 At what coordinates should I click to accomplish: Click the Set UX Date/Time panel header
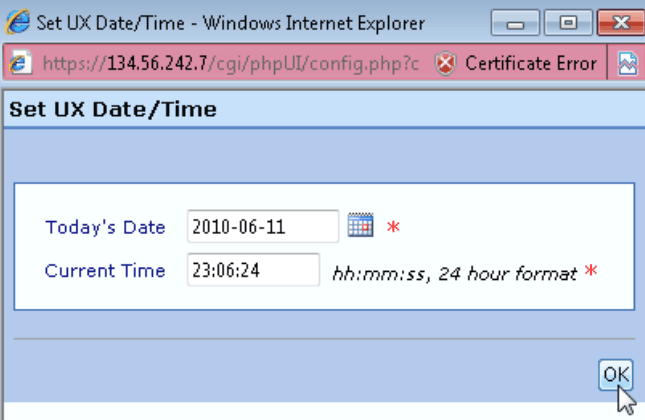click(112, 110)
